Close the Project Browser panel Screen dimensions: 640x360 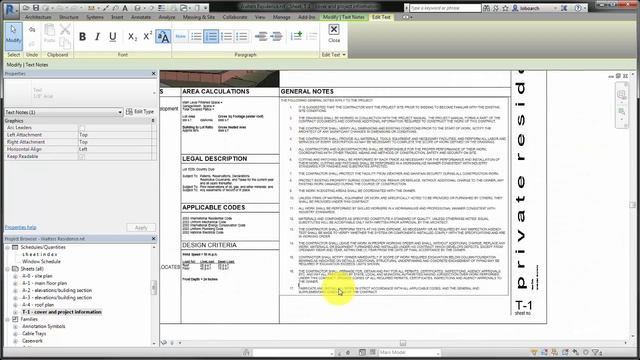pos(154,238)
